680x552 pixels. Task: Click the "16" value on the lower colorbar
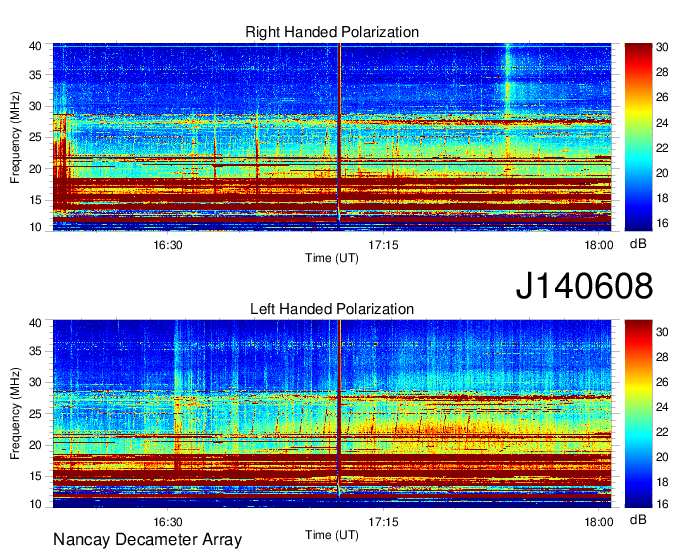(x=662, y=504)
